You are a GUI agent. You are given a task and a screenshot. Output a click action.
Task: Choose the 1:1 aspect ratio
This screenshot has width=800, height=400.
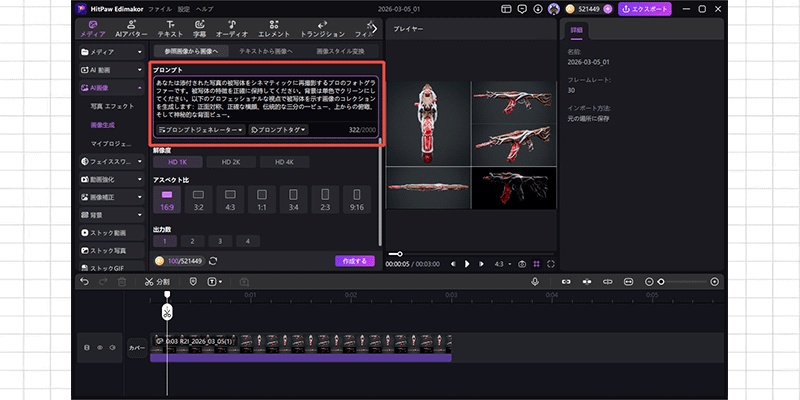point(262,199)
